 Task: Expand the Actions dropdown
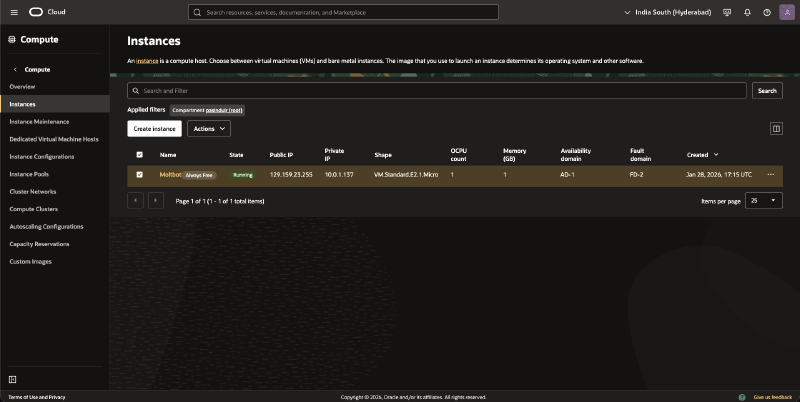(x=208, y=128)
